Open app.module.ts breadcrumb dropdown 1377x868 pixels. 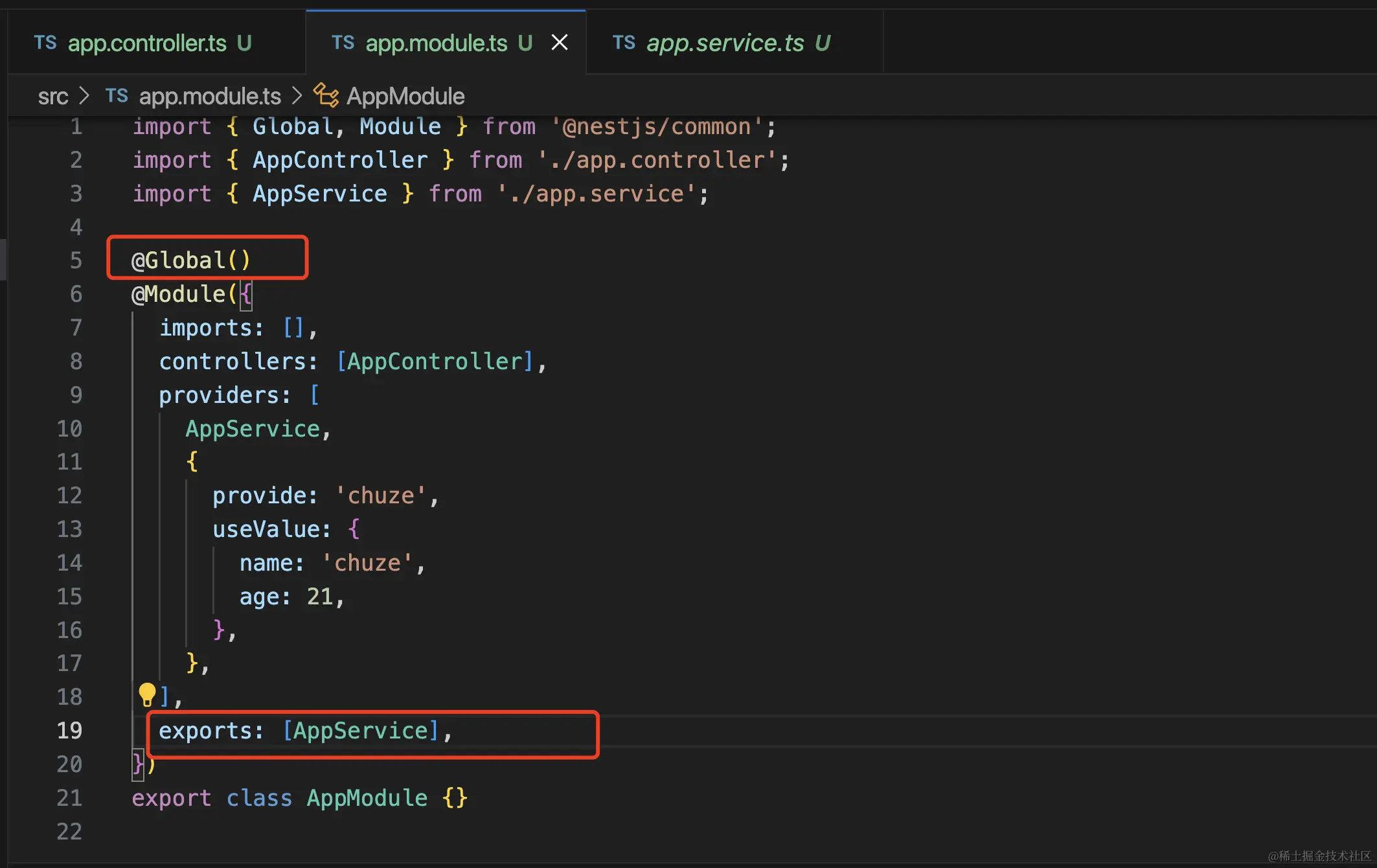coord(209,96)
